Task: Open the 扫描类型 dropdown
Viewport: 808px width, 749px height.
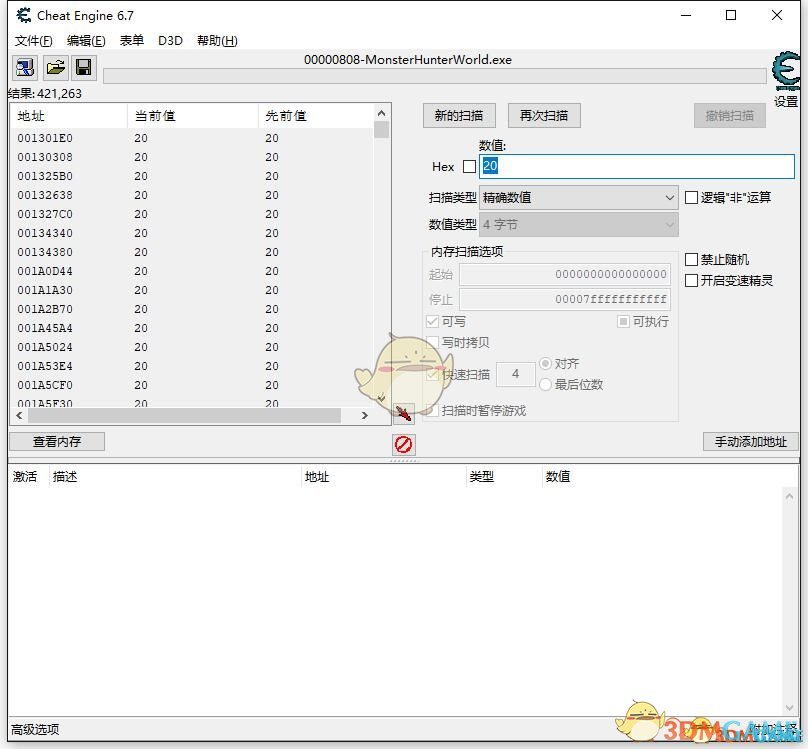Action: [x=579, y=197]
